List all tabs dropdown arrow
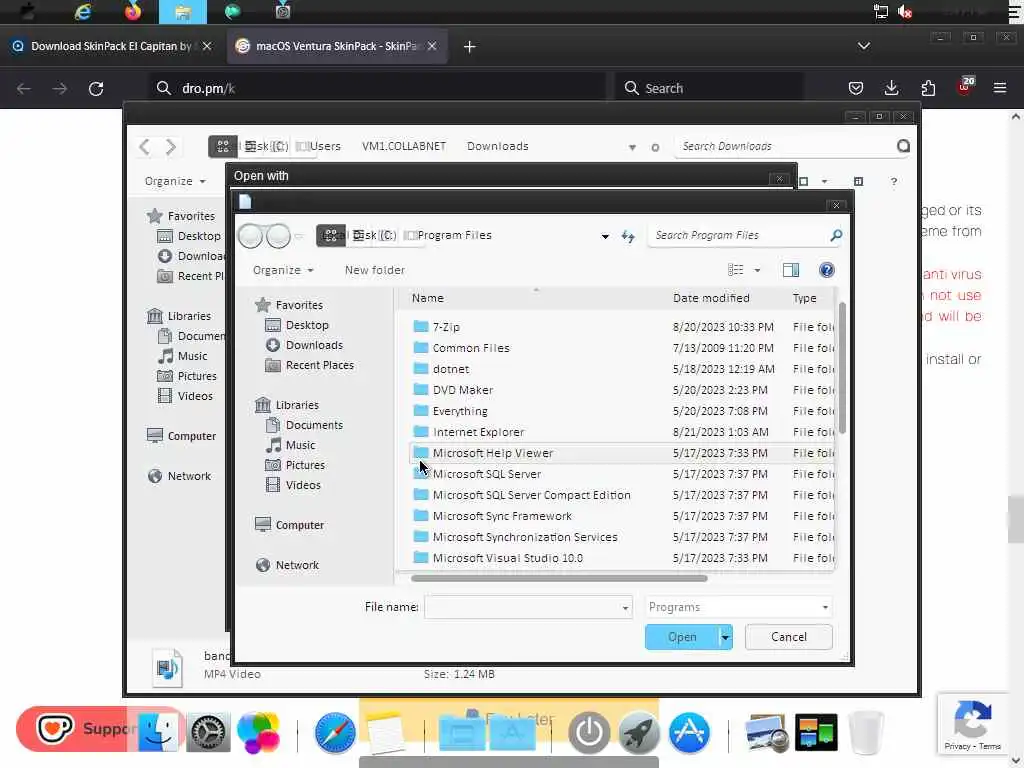 point(863,46)
